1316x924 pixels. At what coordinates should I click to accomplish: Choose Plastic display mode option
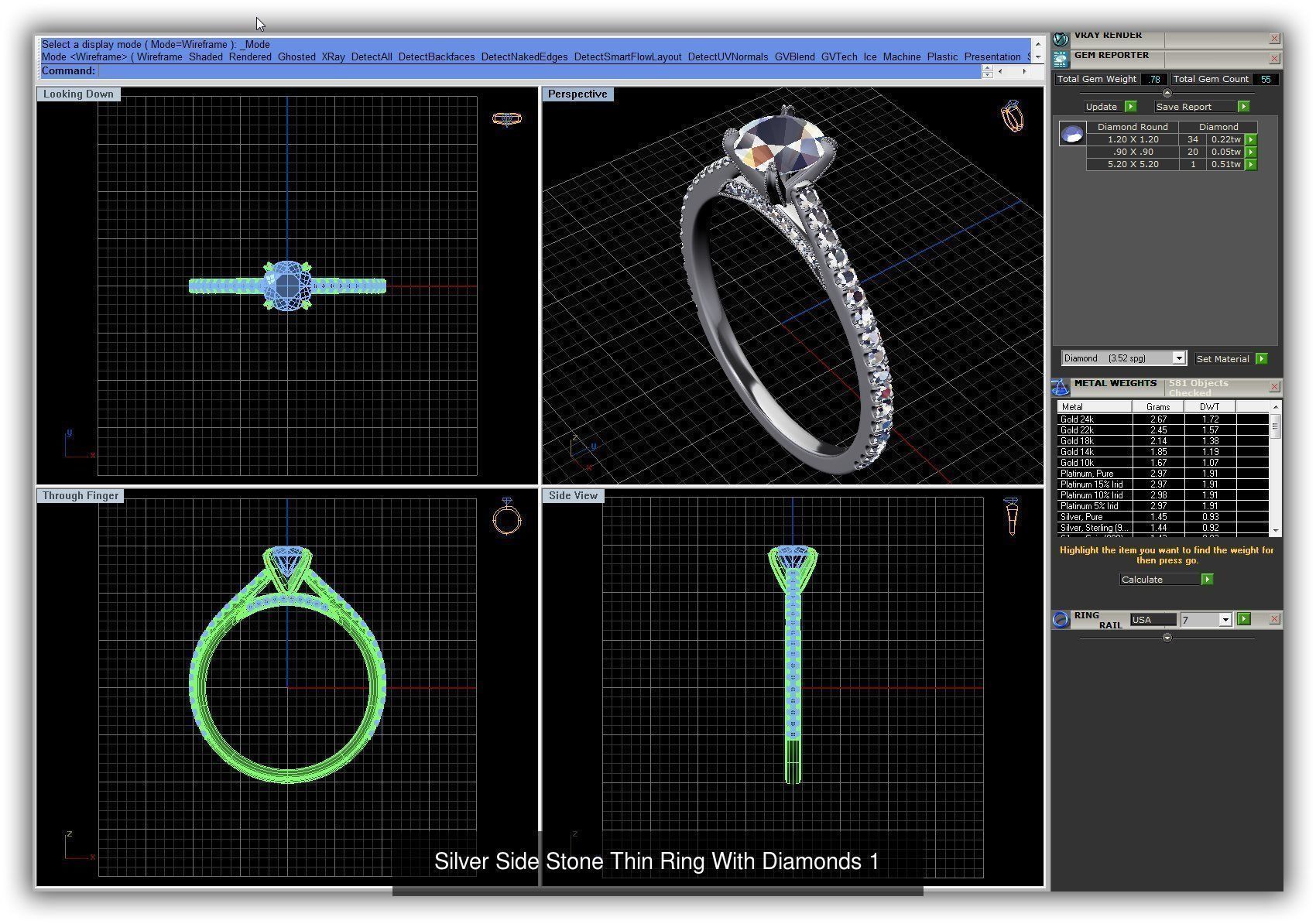tap(942, 56)
